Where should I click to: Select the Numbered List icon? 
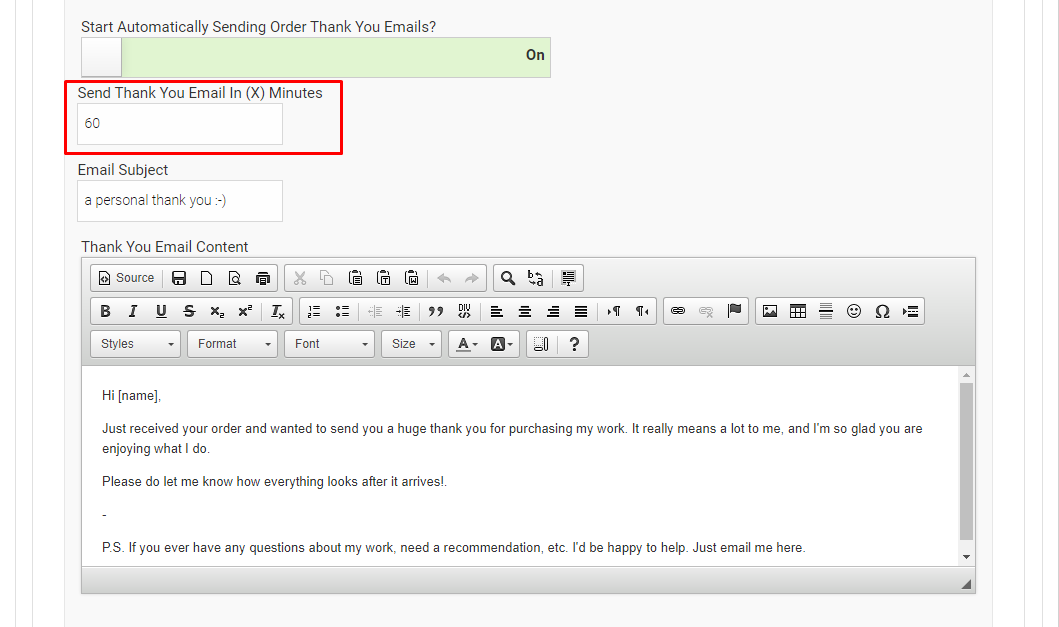pos(314,311)
